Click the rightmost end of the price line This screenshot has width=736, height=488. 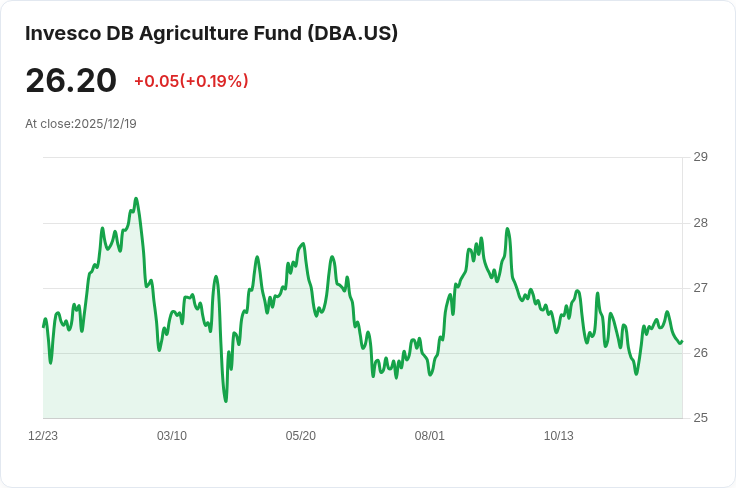point(681,342)
